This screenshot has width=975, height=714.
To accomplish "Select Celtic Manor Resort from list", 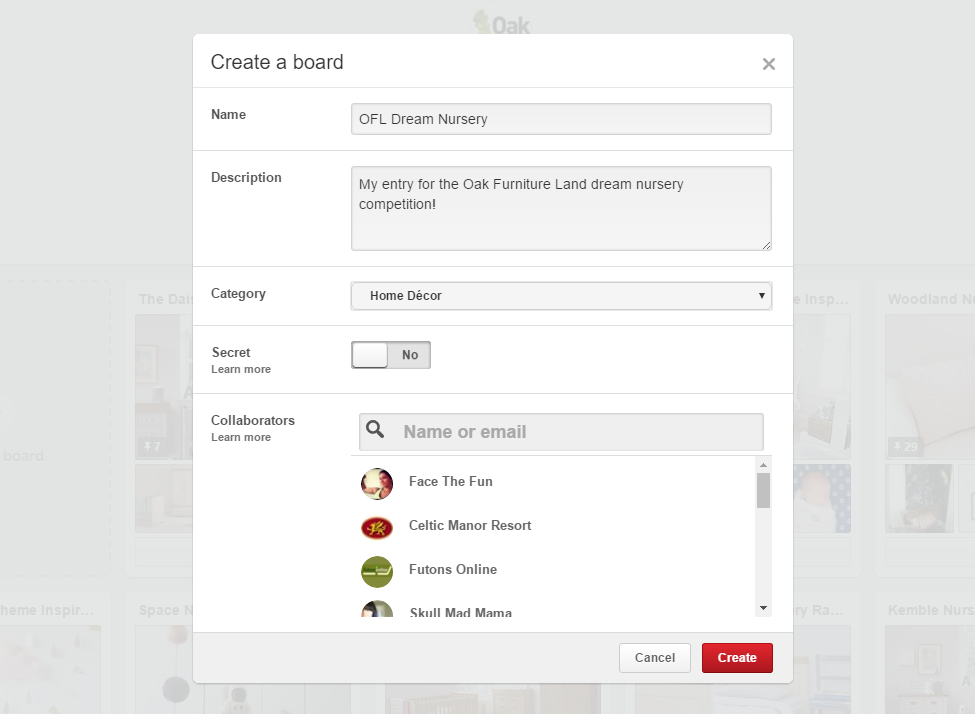I will (470, 526).
